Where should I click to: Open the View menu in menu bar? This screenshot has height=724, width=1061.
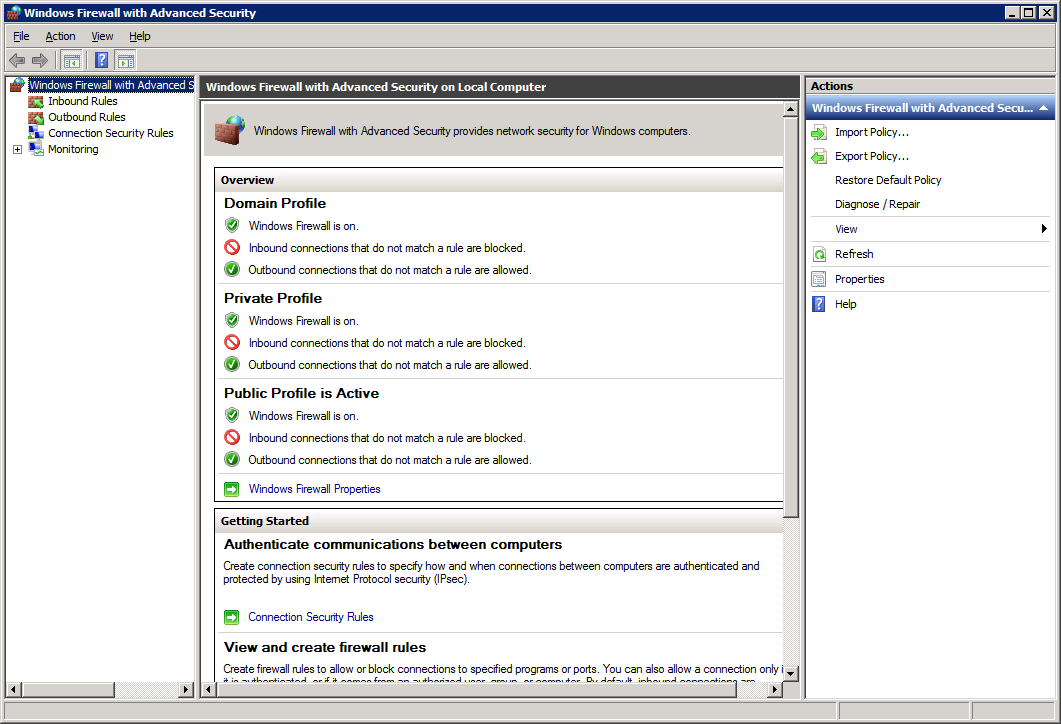click(x=102, y=37)
